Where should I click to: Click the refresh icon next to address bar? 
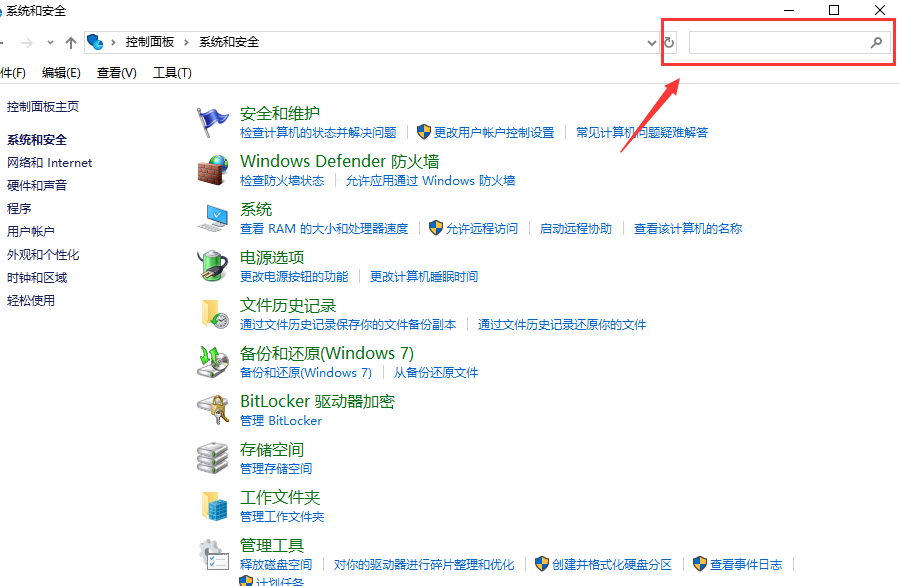669,42
